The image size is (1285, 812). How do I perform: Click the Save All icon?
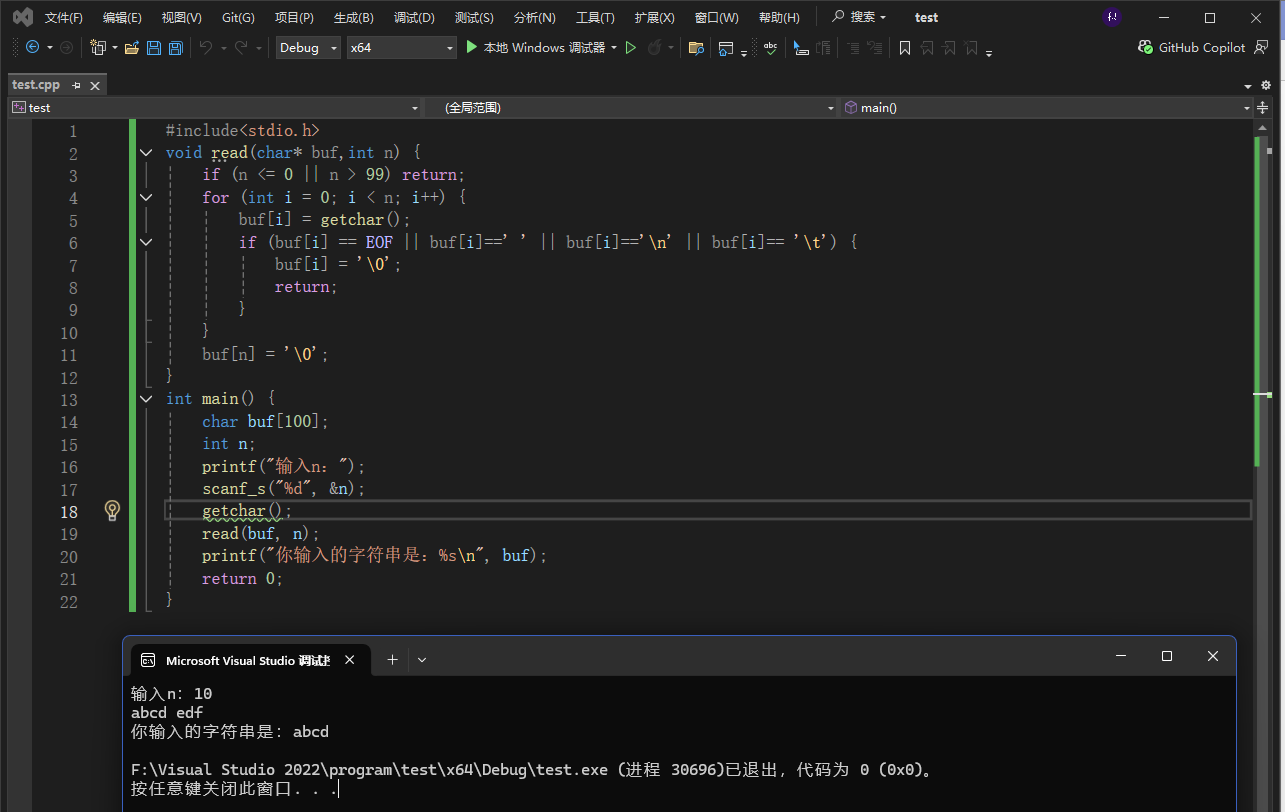pyautogui.click(x=175, y=47)
